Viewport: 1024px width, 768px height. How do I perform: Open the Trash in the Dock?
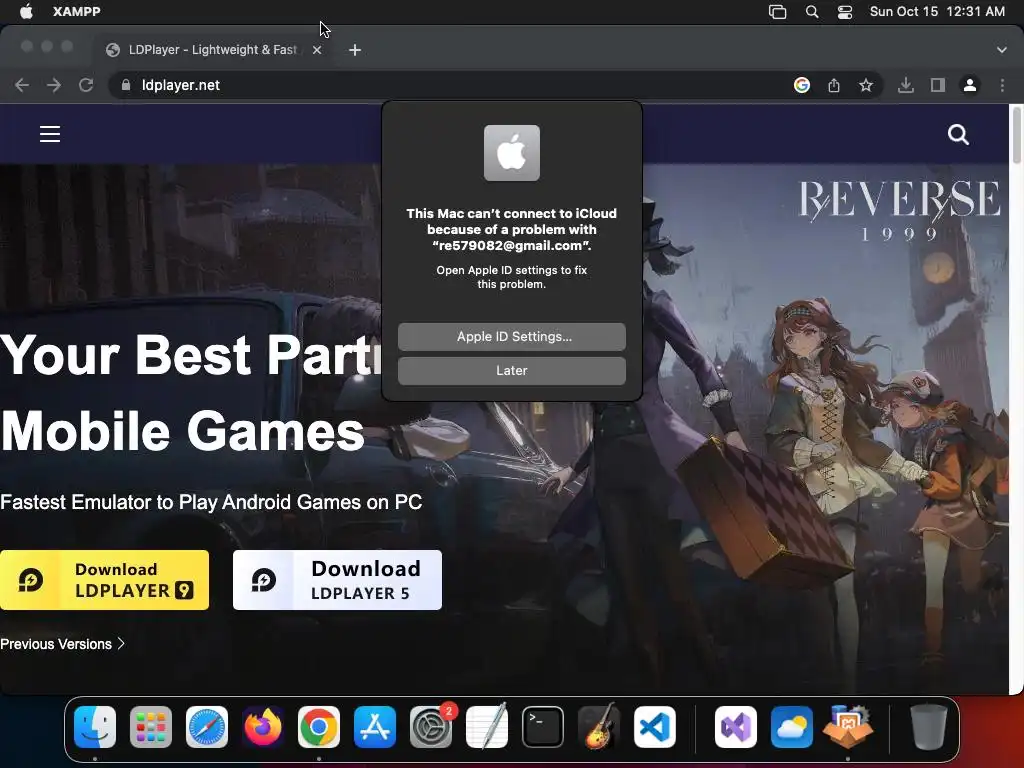point(929,726)
